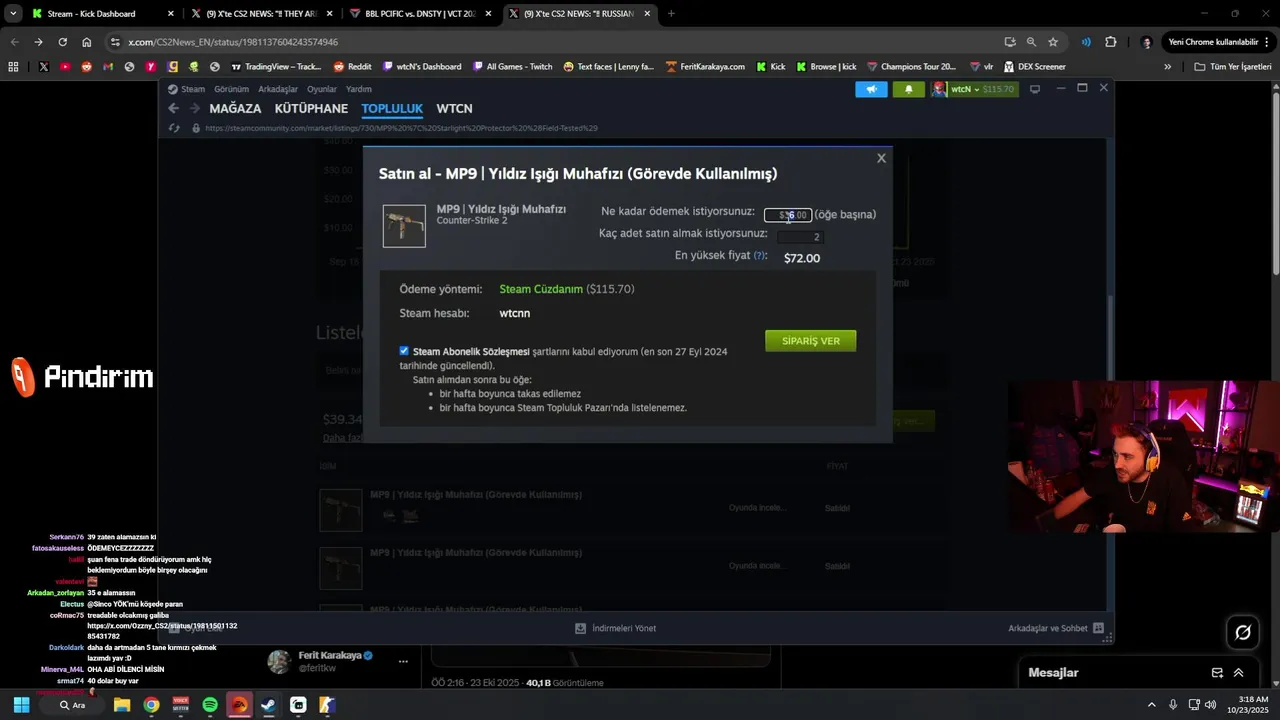Open the KÜTÜPHANE tab in Steam
The height and width of the screenshot is (720, 1280).
point(311,108)
